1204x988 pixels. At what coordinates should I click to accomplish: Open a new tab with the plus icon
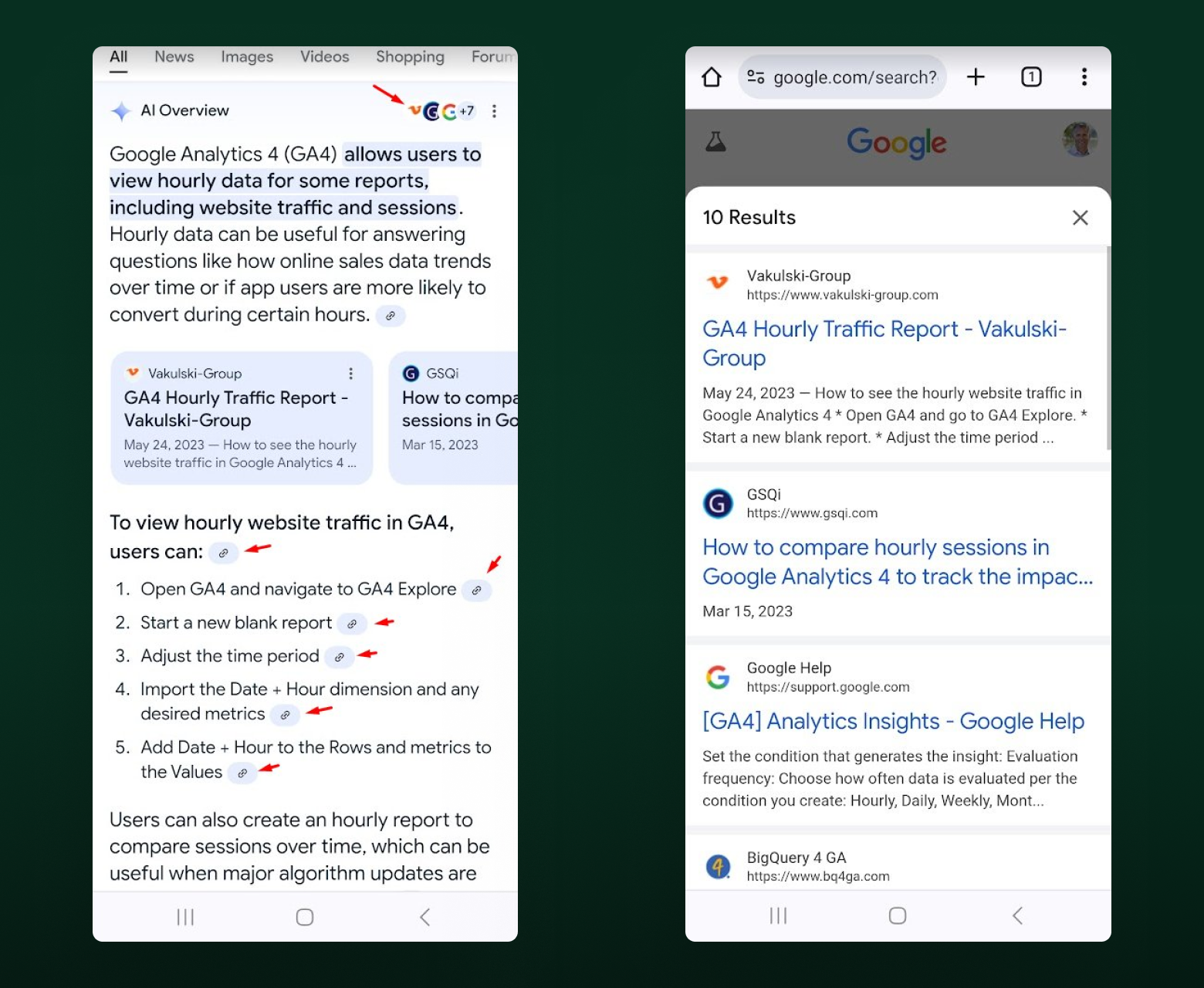(x=976, y=76)
